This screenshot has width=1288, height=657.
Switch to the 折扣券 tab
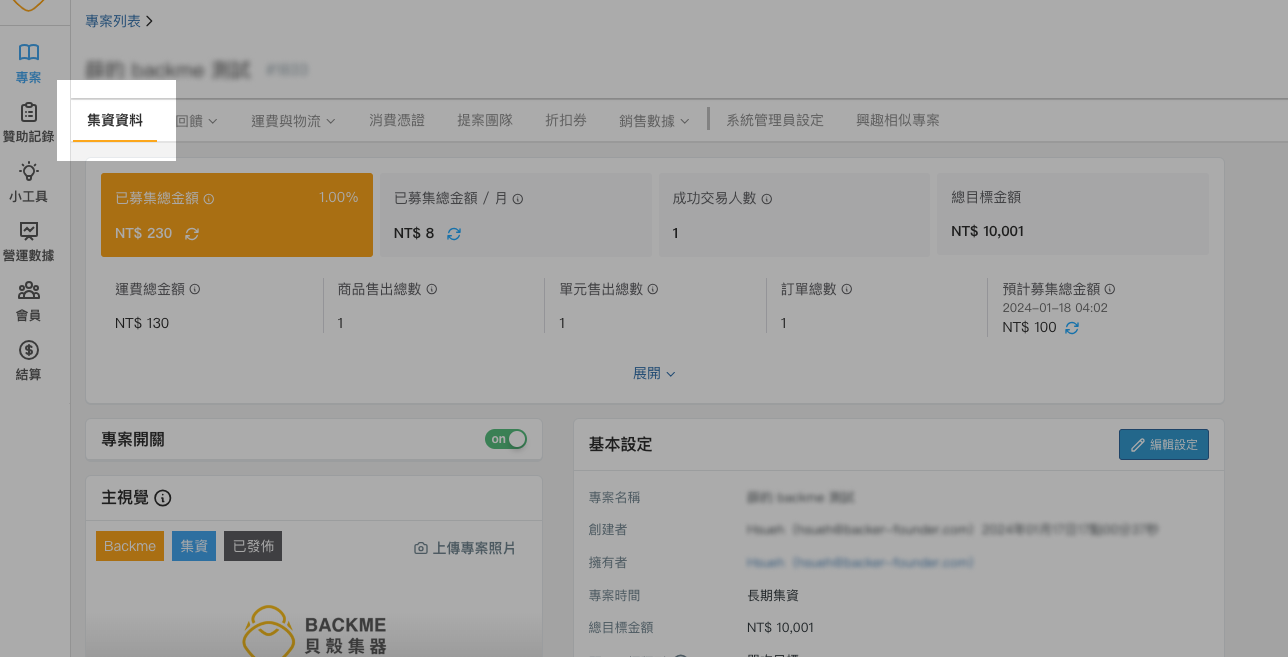click(x=566, y=120)
